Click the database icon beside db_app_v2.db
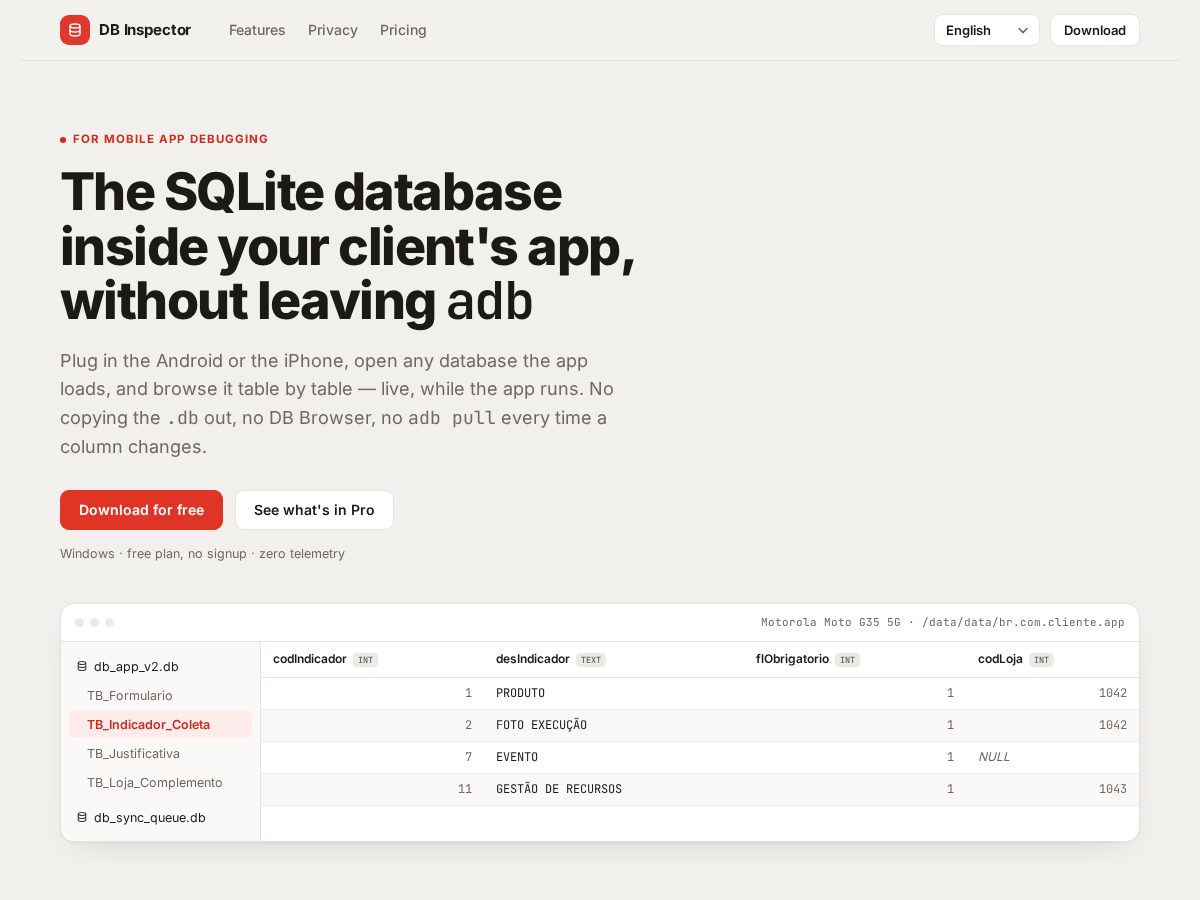This screenshot has width=1200, height=900. [x=82, y=666]
